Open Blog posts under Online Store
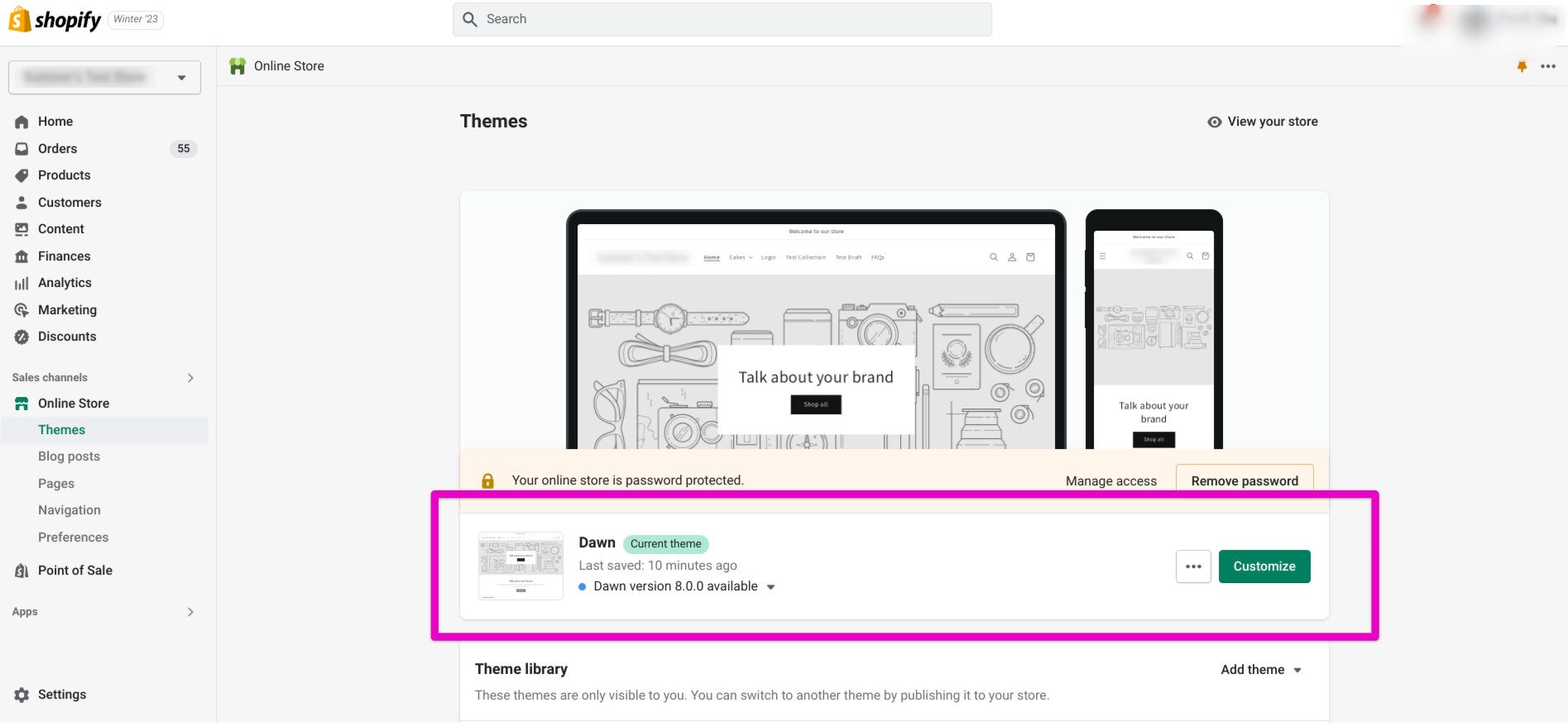The image size is (1568, 726). pyautogui.click(x=69, y=456)
